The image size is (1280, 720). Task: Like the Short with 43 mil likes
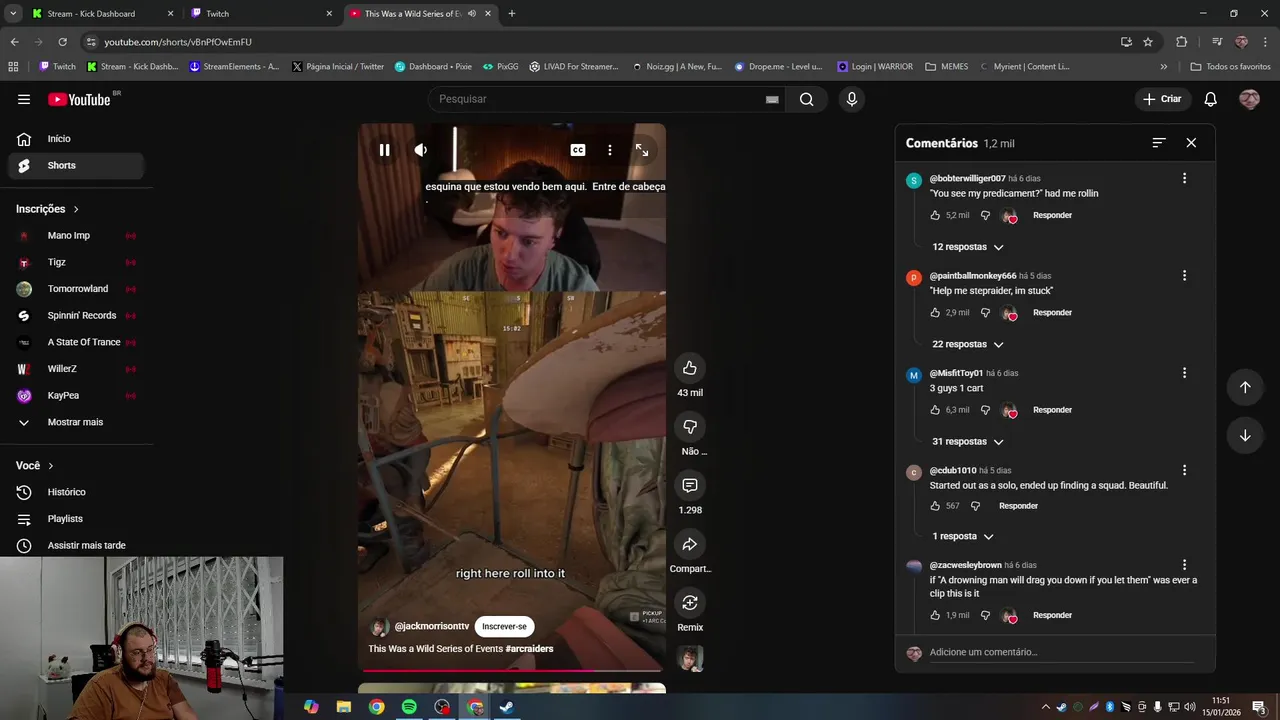click(x=690, y=368)
